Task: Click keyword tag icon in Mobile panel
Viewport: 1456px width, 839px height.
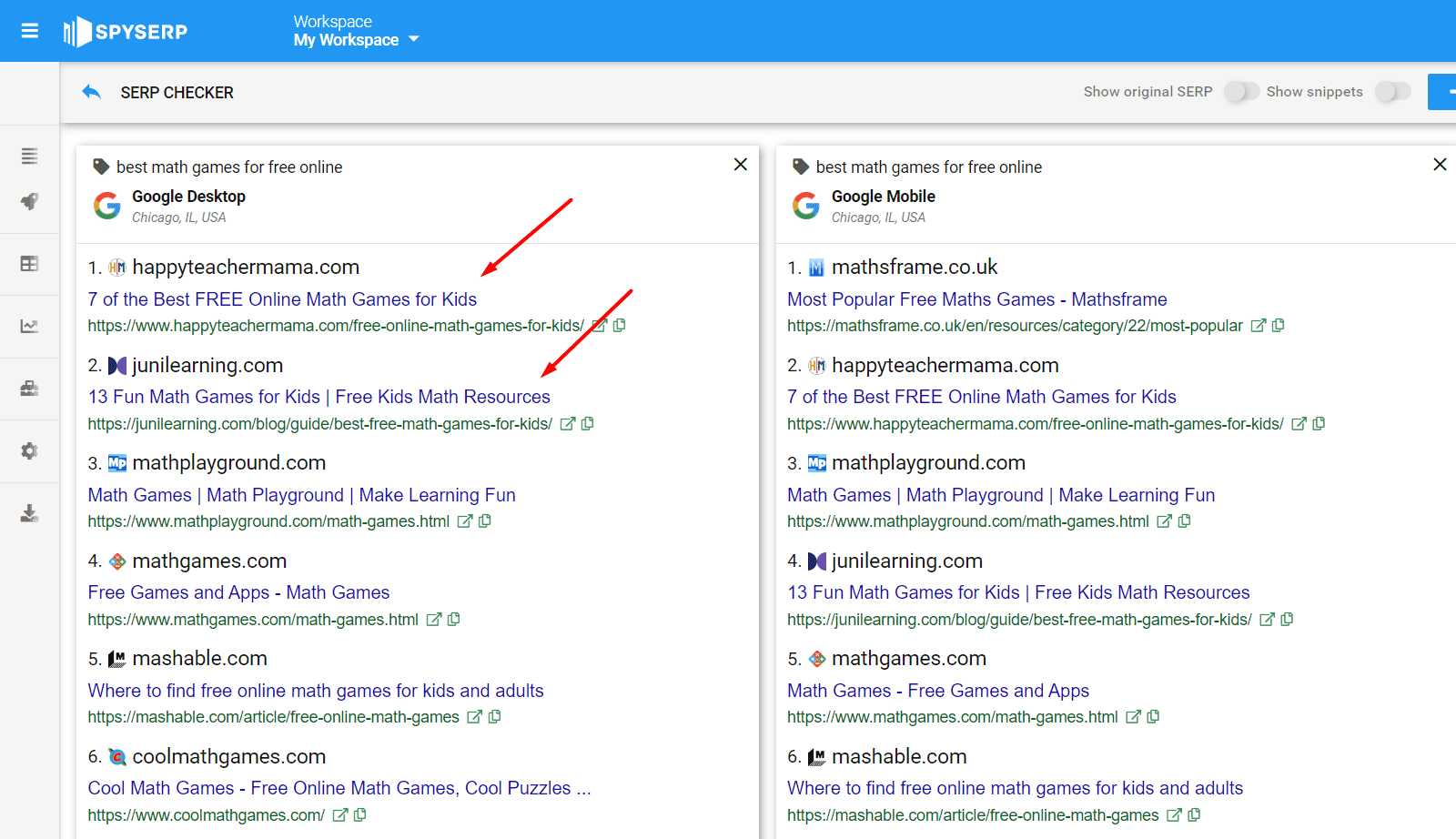Action: 801,167
